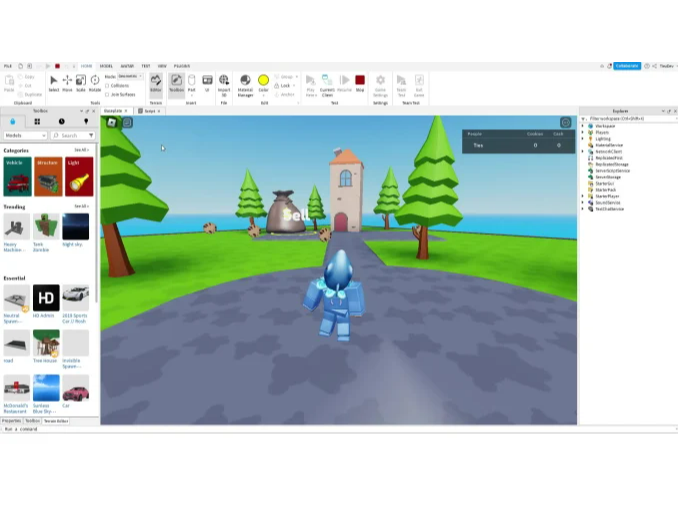678x508 pixels.
Task: Select ReplicatedStorage in Explorer
Action: [x=611, y=164]
